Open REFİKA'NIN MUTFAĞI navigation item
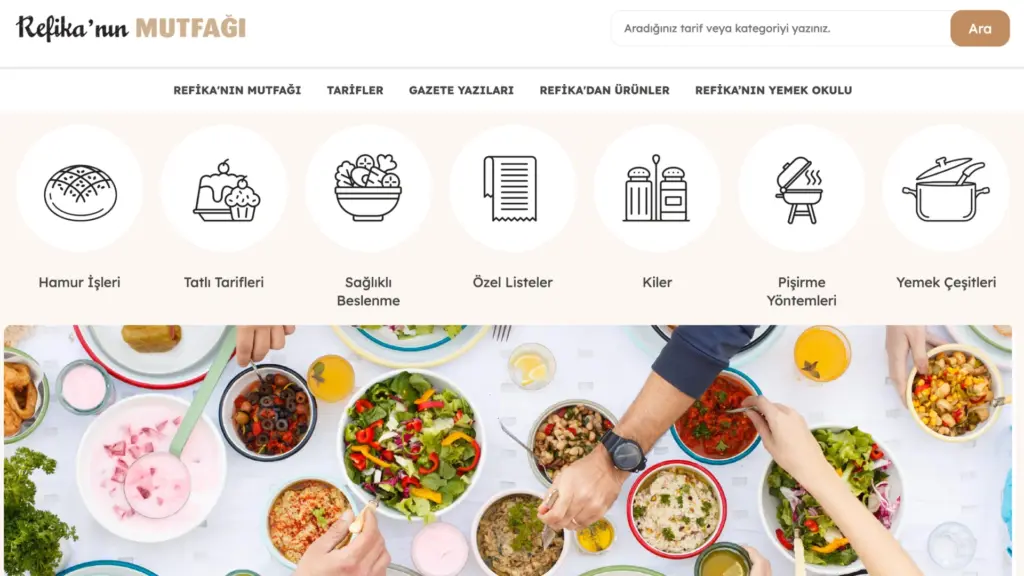 (x=237, y=90)
